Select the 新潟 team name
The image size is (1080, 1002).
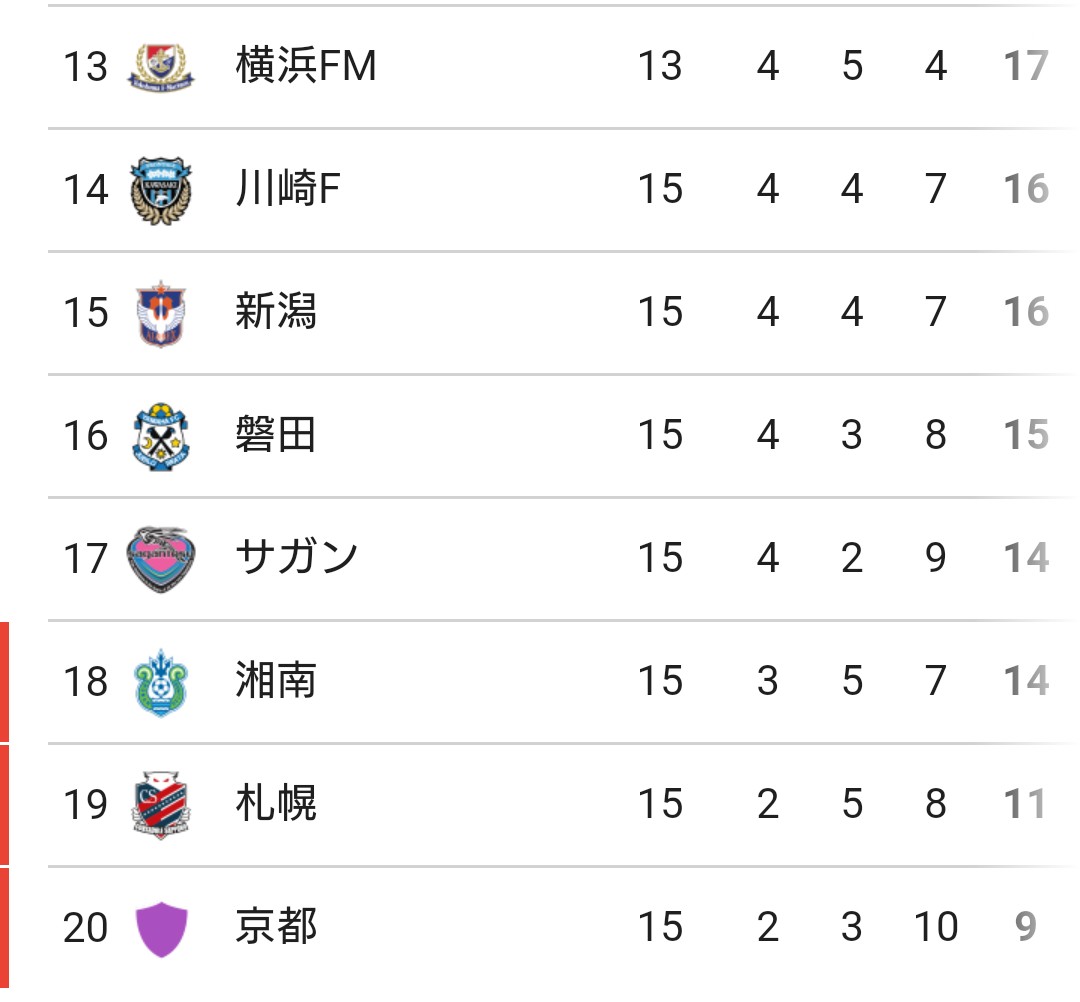coord(276,311)
